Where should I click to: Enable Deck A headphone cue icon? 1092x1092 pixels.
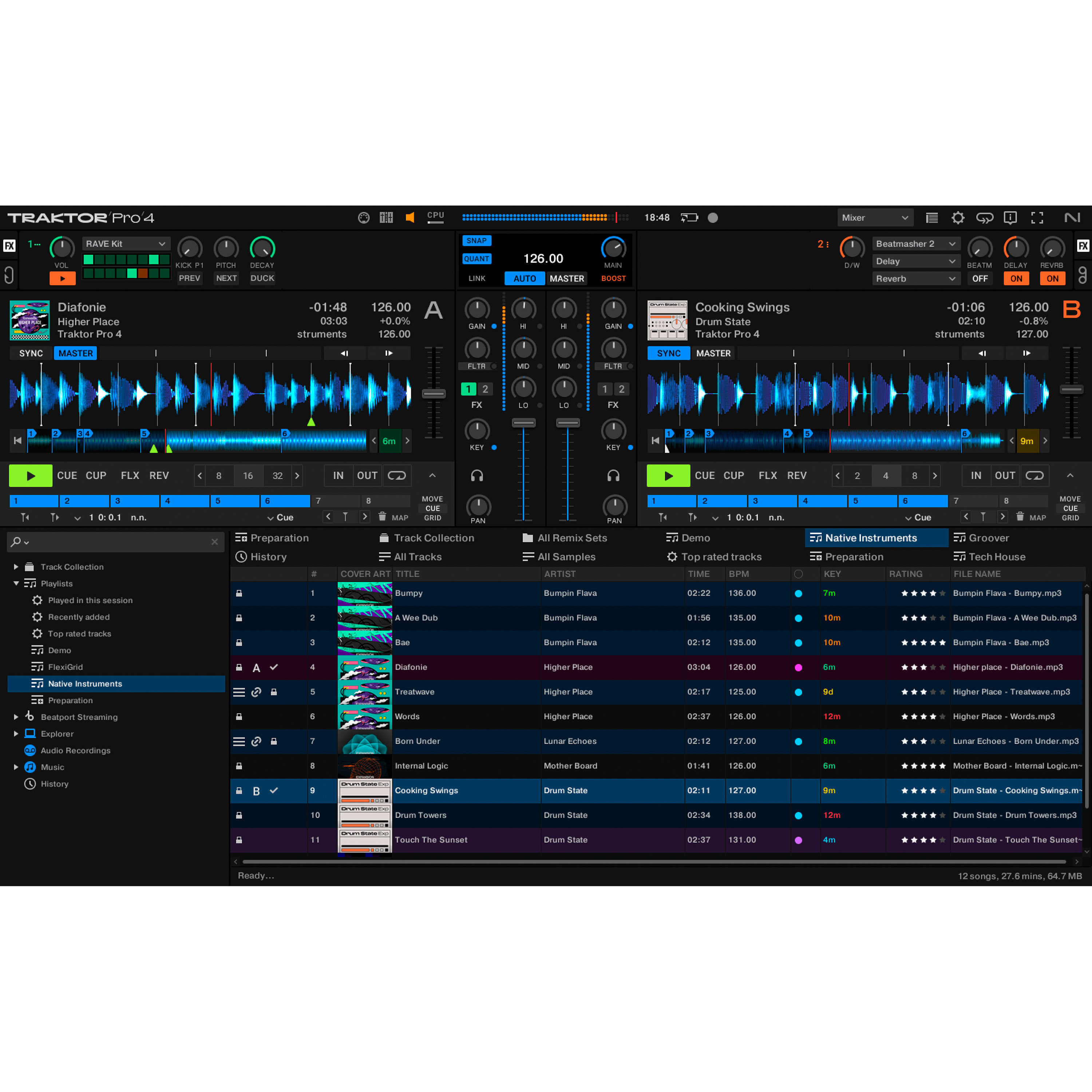tap(476, 475)
